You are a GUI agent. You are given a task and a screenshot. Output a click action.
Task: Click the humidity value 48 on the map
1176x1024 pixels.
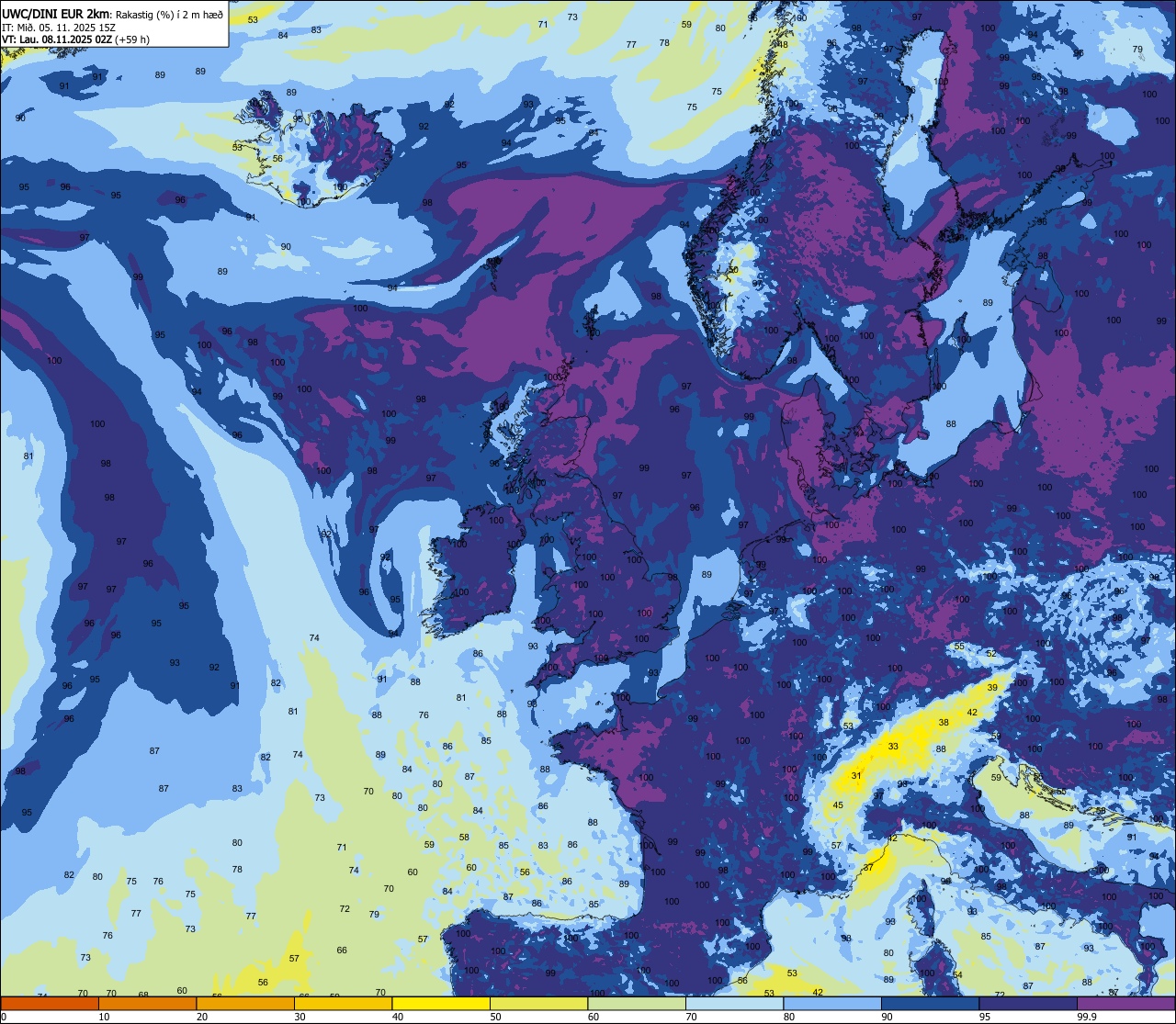click(x=783, y=44)
